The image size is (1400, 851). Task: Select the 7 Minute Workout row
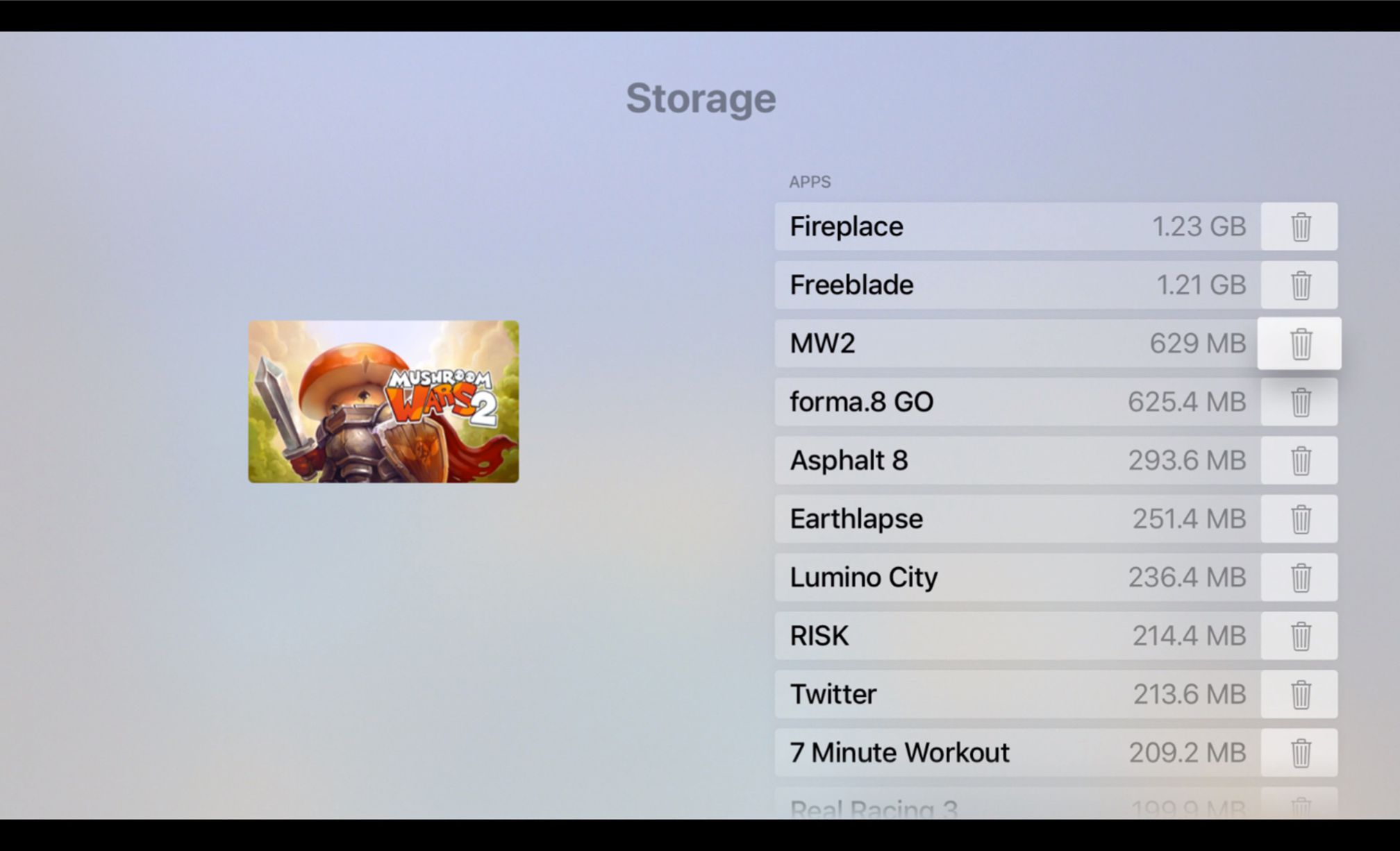coord(1017,752)
